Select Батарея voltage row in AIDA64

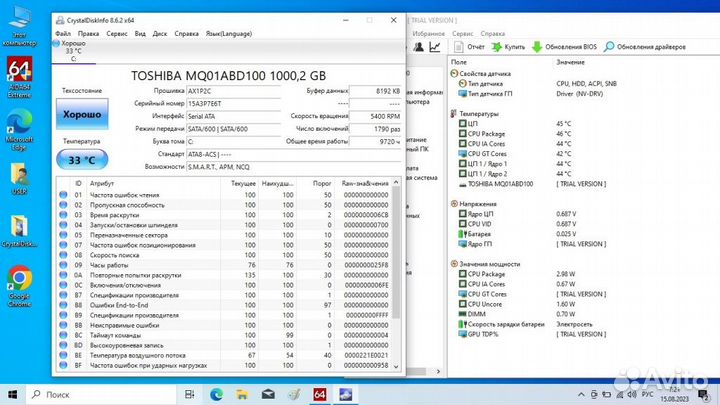click(478, 234)
